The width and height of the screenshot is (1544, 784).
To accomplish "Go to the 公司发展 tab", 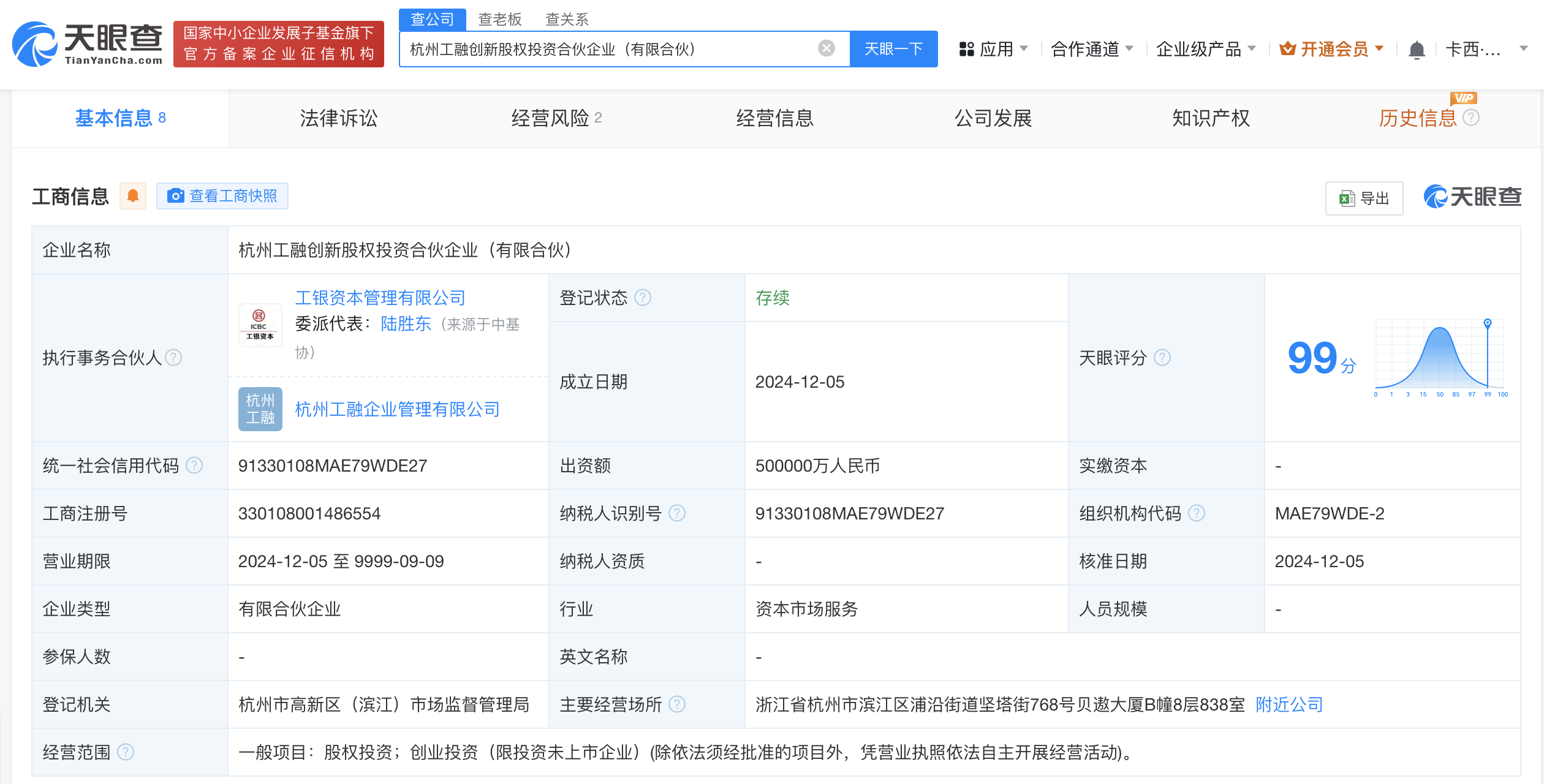I will pos(993,118).
